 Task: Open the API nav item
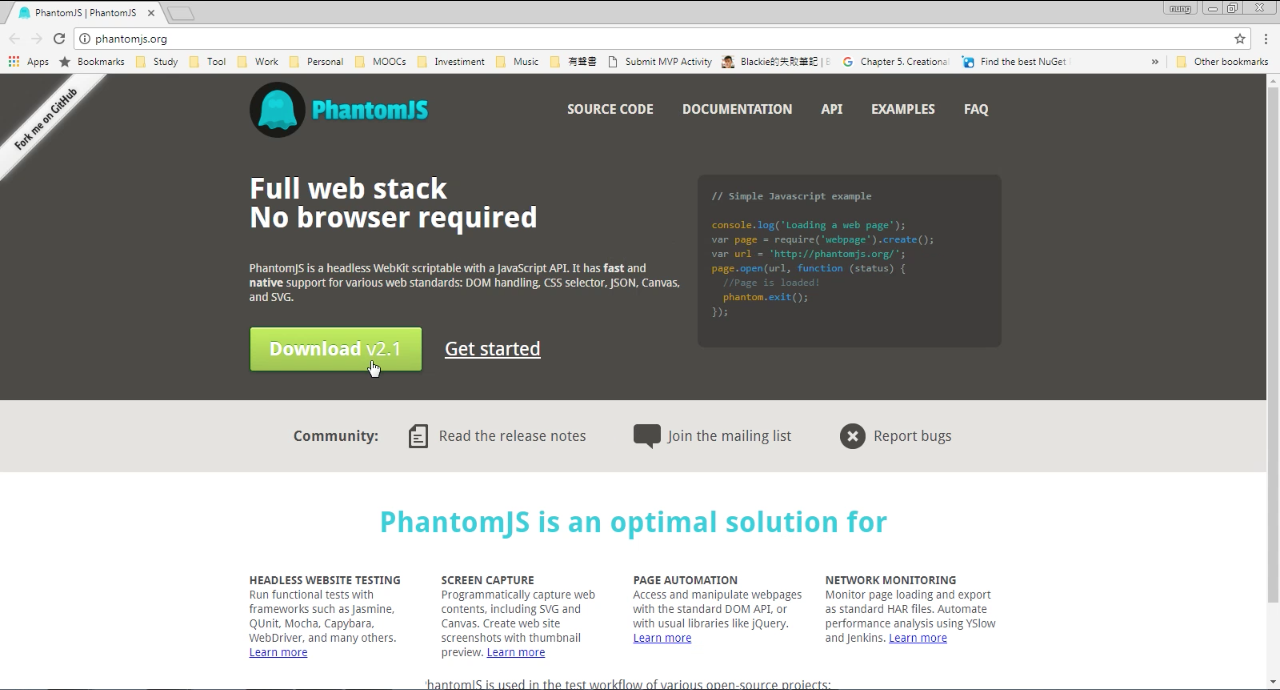(832, 110)
